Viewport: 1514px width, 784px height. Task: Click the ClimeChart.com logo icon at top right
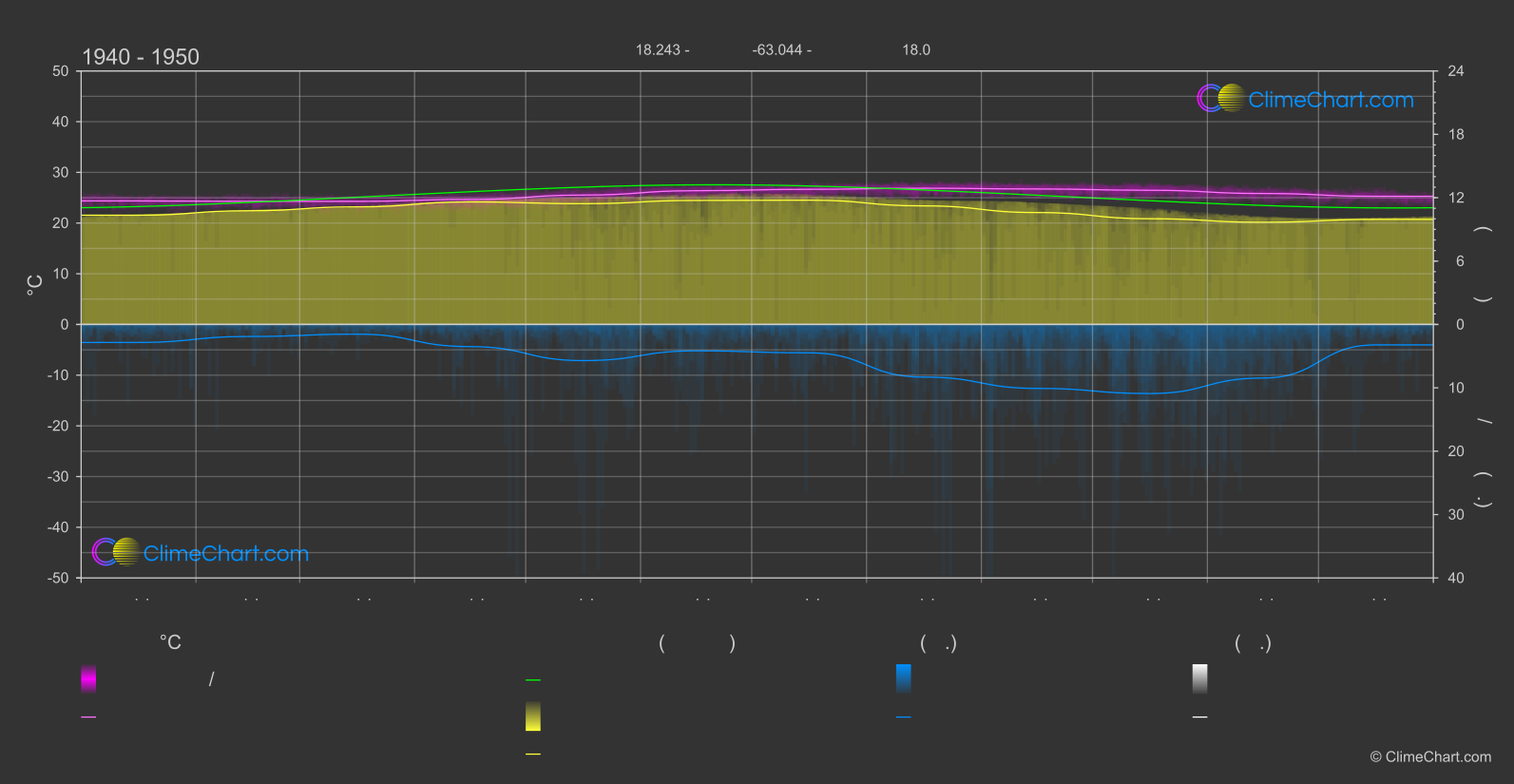(x=1220, y=99)
